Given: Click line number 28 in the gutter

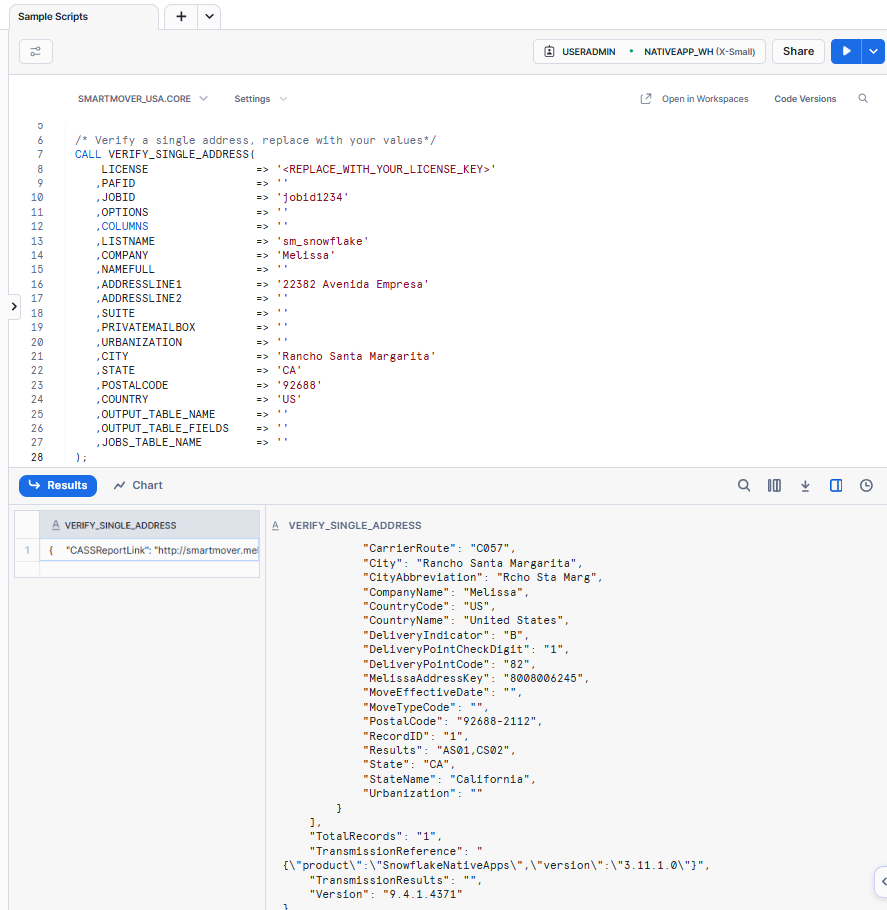Looking at the screenshot, I should point(37,457).
